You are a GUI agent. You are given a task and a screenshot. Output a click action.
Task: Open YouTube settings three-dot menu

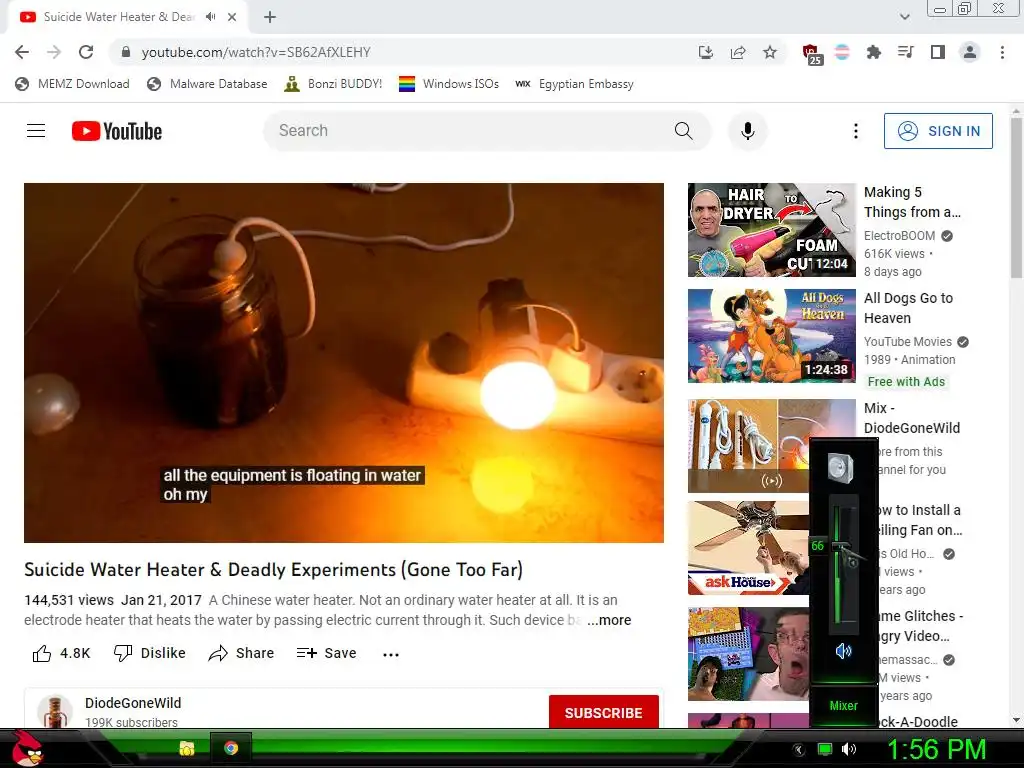(856, 131)
